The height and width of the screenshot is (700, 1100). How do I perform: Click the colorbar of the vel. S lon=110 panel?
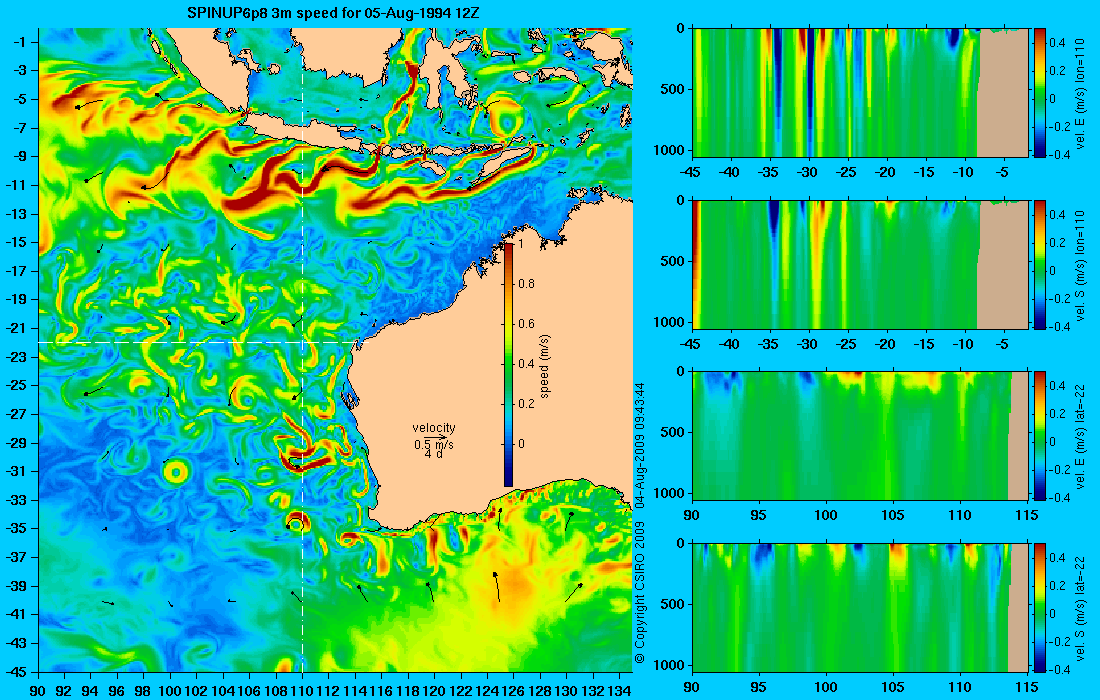pos(1040,264)
